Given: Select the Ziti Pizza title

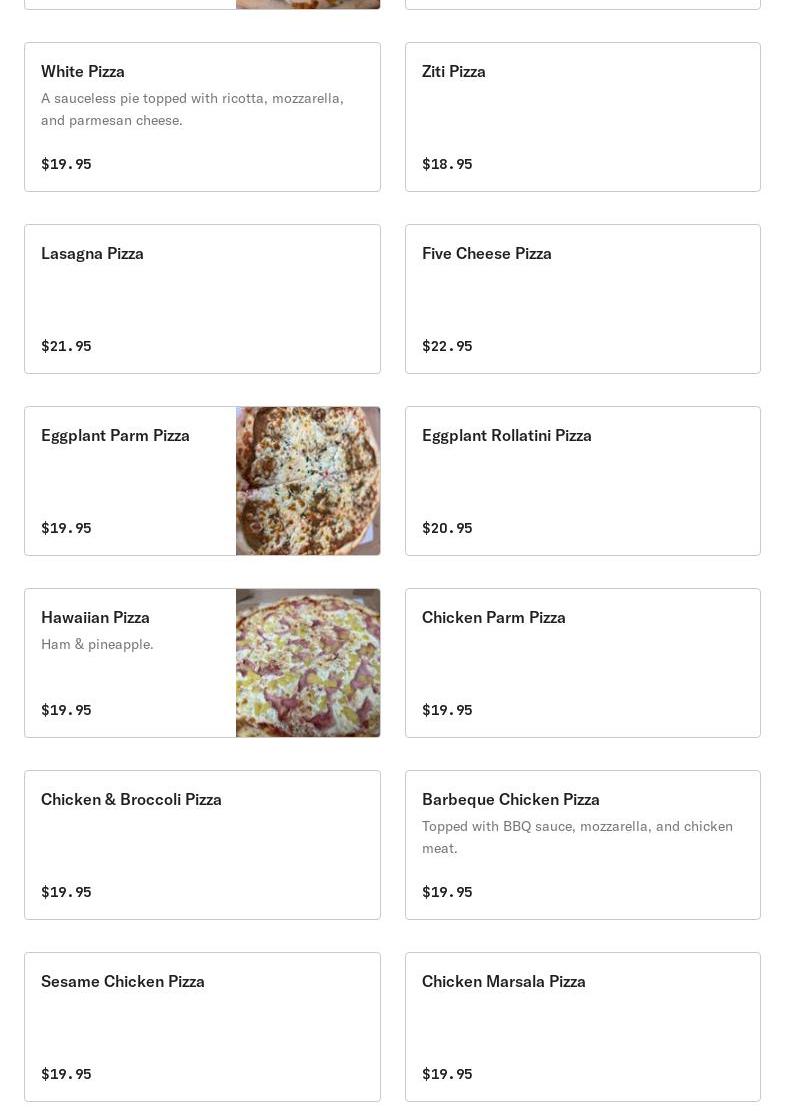Looking at the screenshot, I should coord(454,71).
